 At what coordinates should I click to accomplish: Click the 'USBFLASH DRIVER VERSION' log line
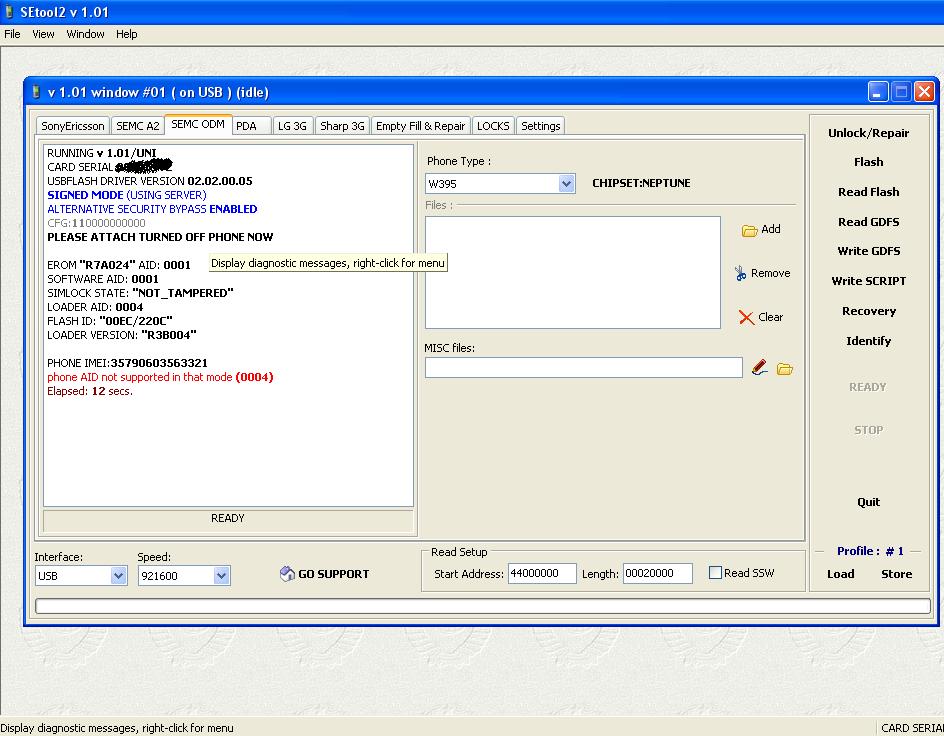click(150, 181)
